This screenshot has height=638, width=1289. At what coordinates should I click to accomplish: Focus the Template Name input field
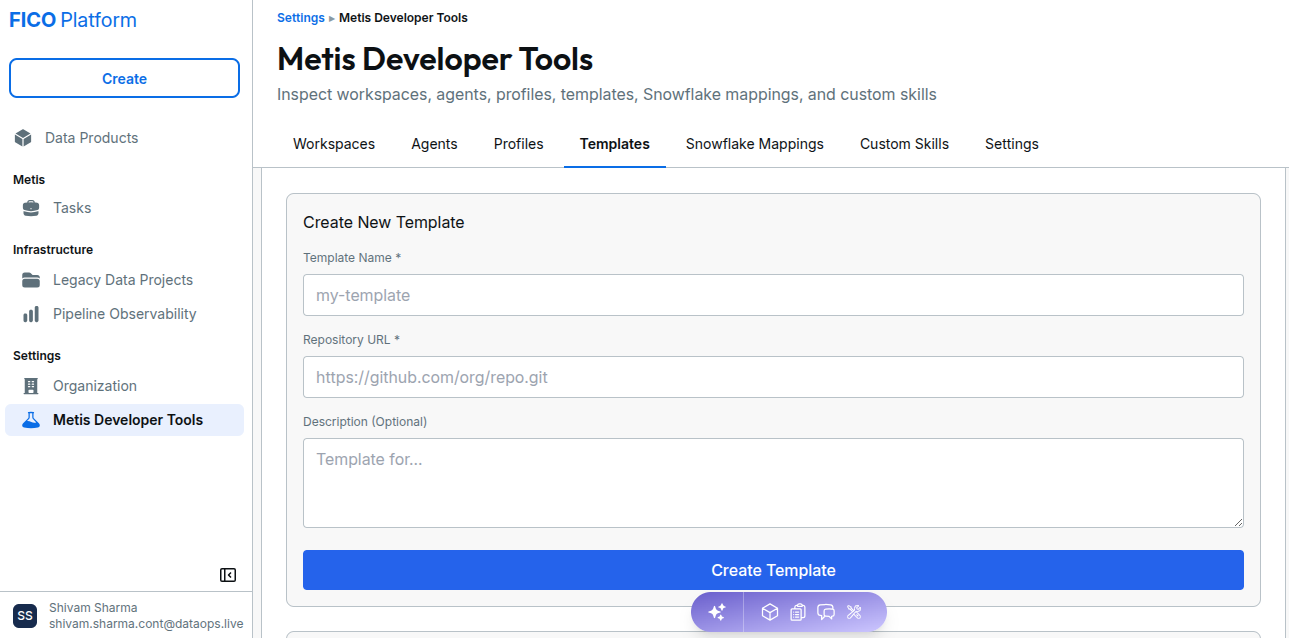pyautogui.click(x=773, y=295)
